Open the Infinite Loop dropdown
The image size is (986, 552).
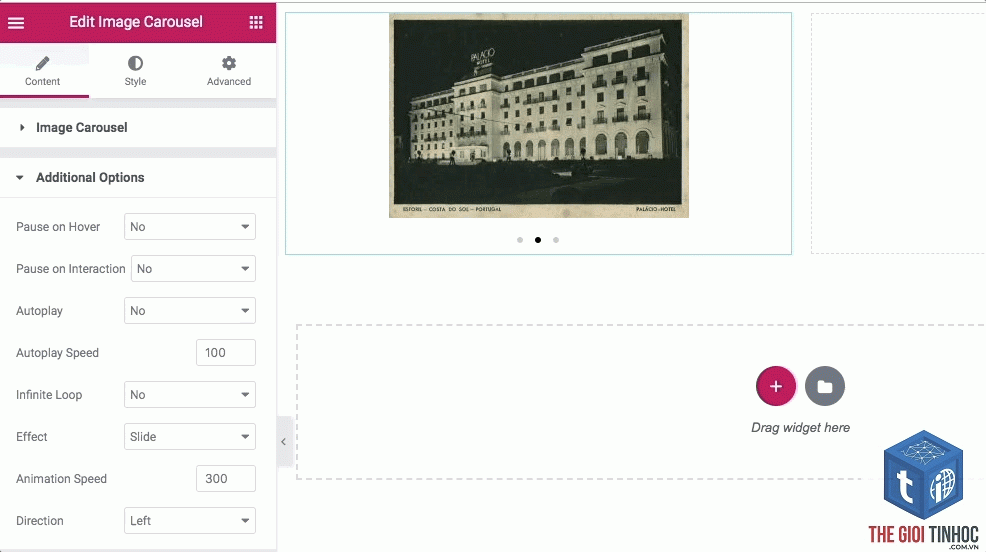190,395
